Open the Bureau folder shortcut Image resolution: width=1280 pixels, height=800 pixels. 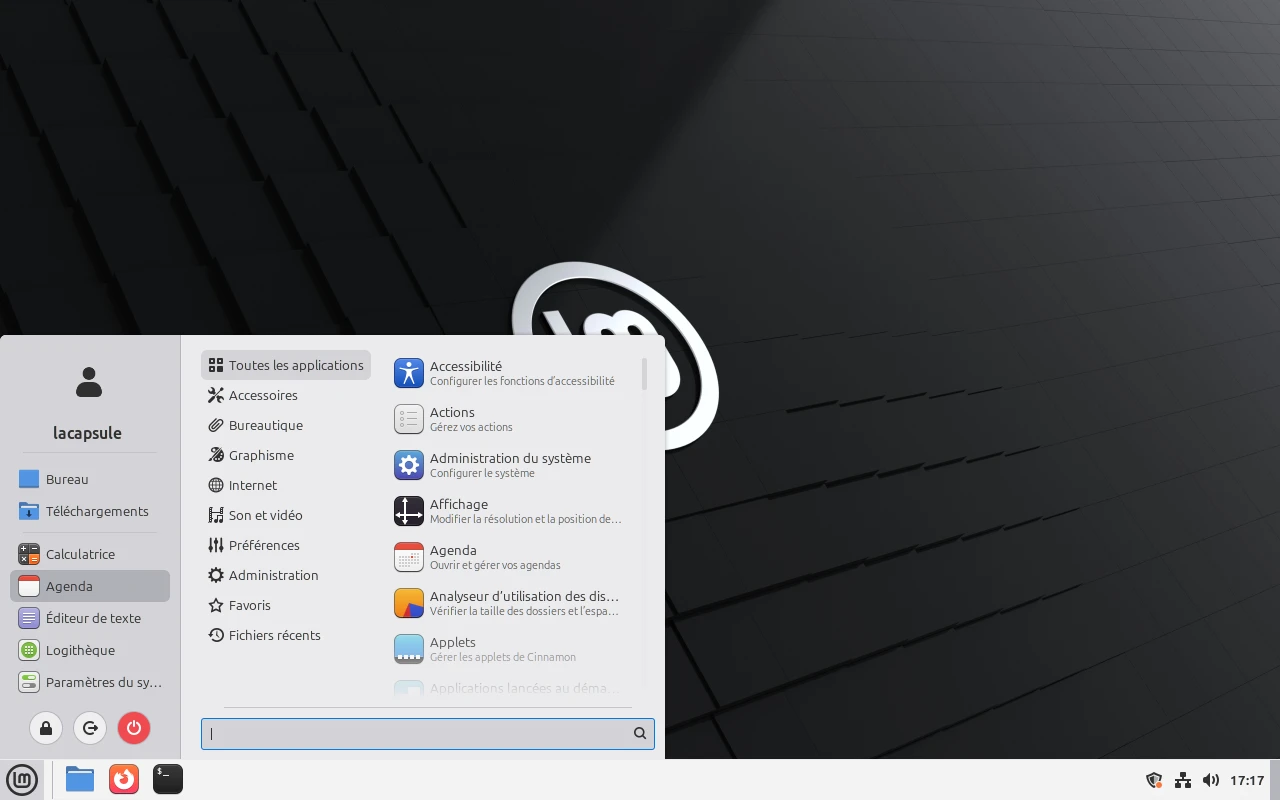tap(90, 479)
